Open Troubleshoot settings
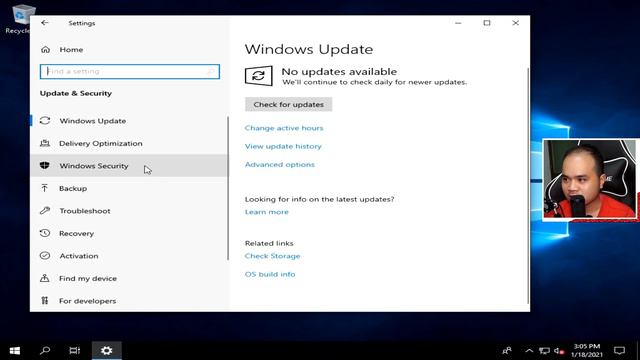 click(129, 211)
